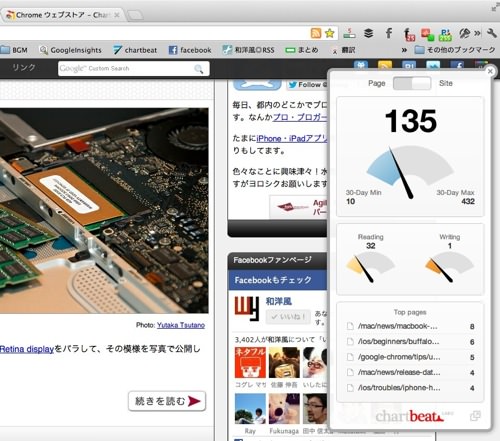Click the pop-out window icon beside the chartbeat logo
500x441 pixels.
(x=475, y=416)
